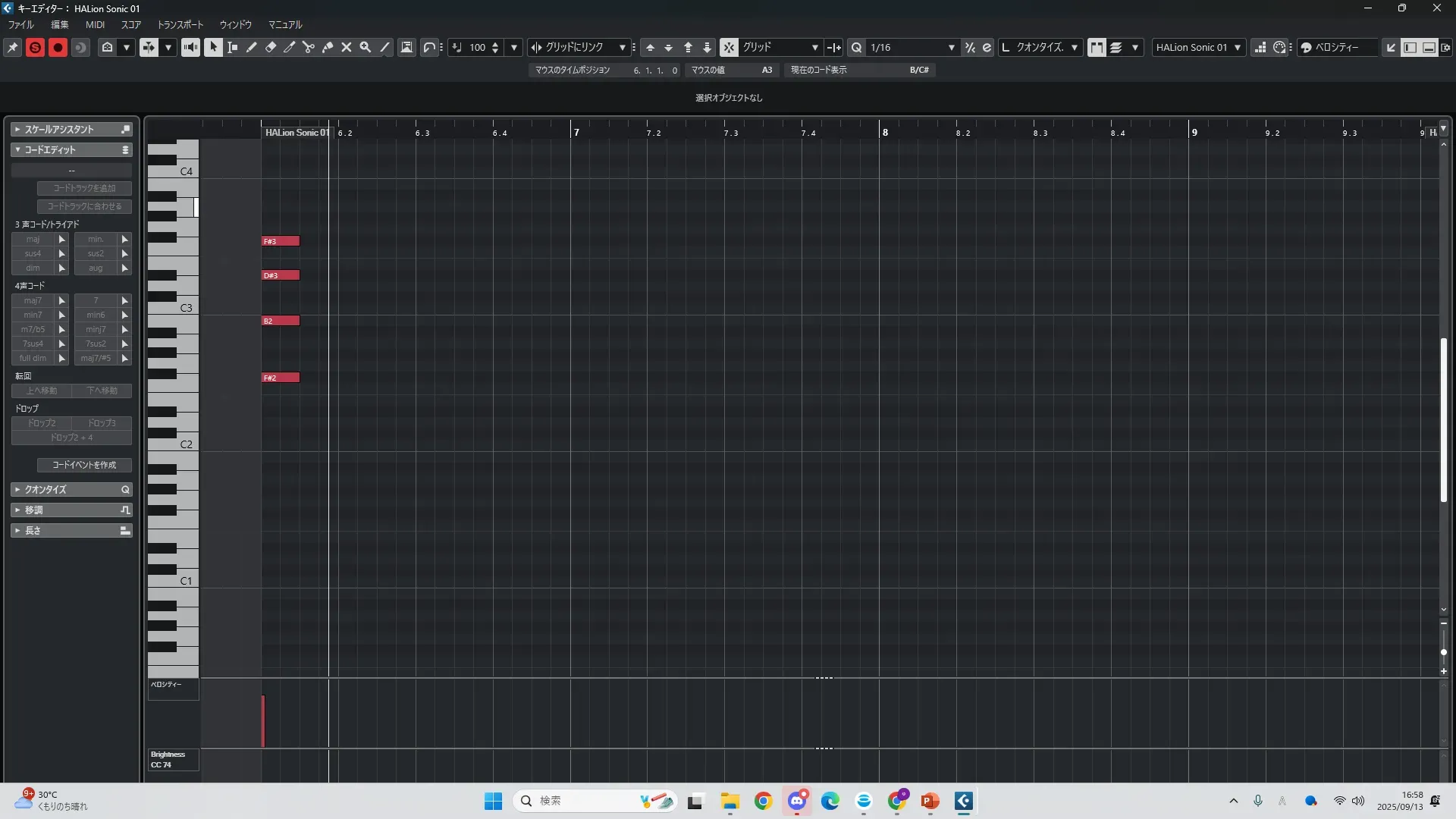Image resolution: width=1456 pixels, height=819 pixels.
Task: Click the vertical zoom slider handle
Action: (x=1443, y=652)
